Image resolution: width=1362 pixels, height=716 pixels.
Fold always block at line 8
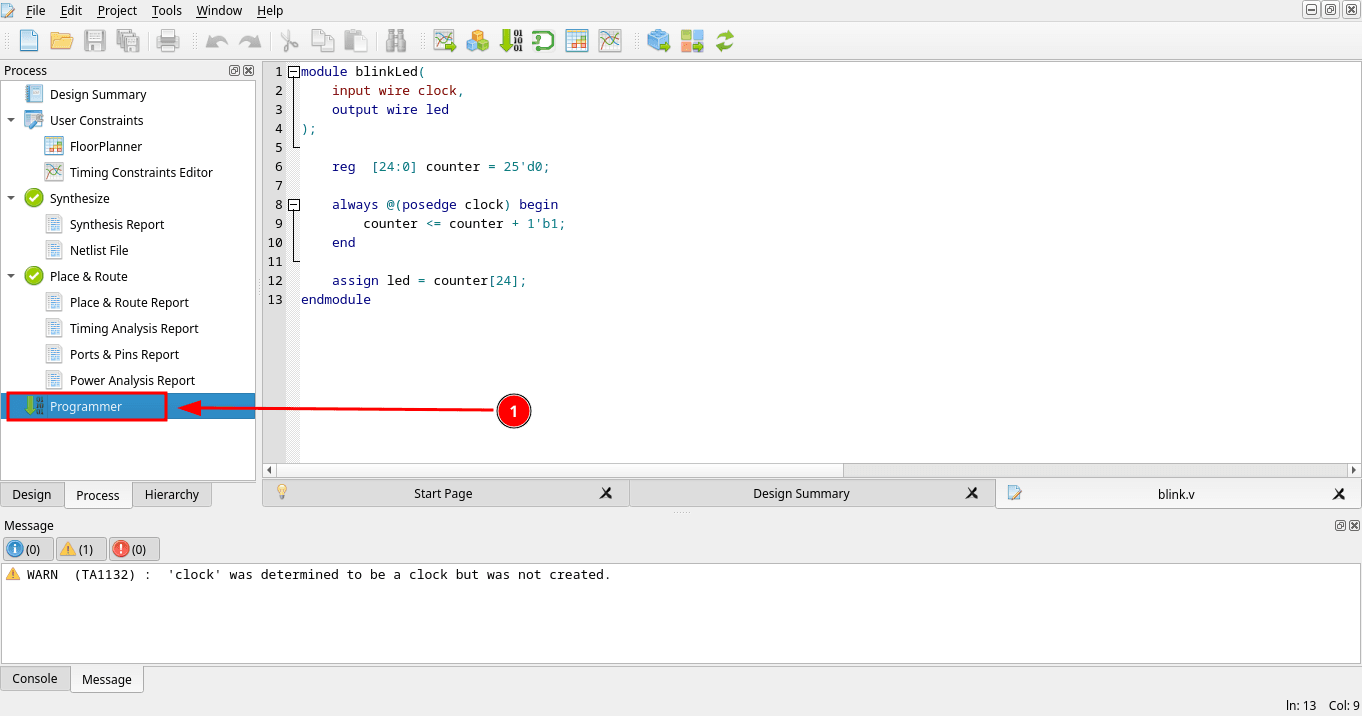(x=293, y=205)
